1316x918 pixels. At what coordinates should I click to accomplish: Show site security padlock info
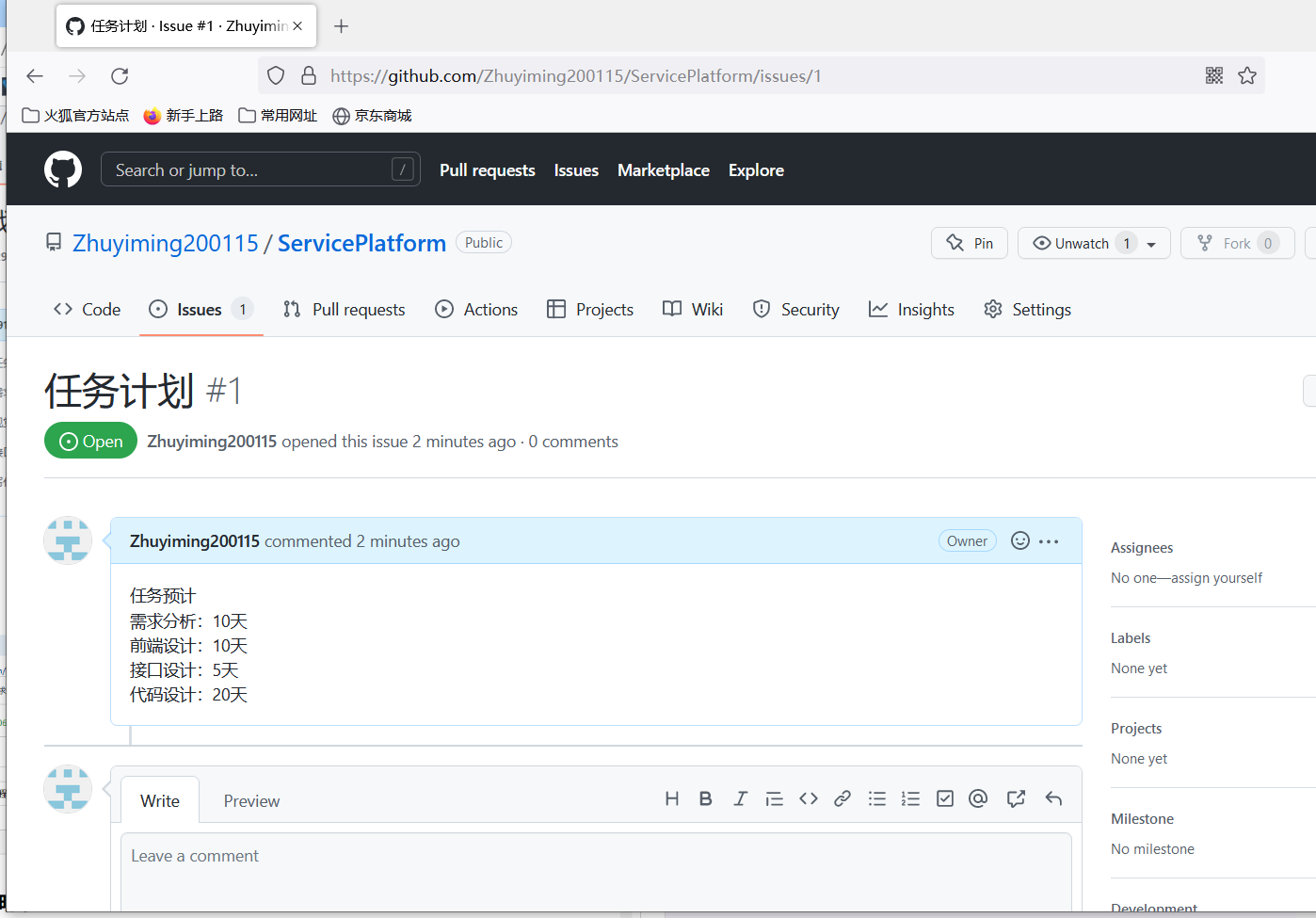click(308, 75)
